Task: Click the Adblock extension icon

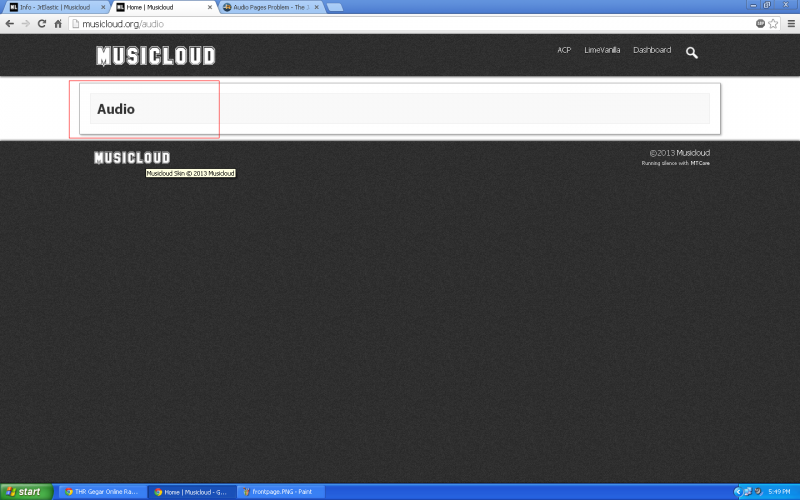Action: coord(760,23)
